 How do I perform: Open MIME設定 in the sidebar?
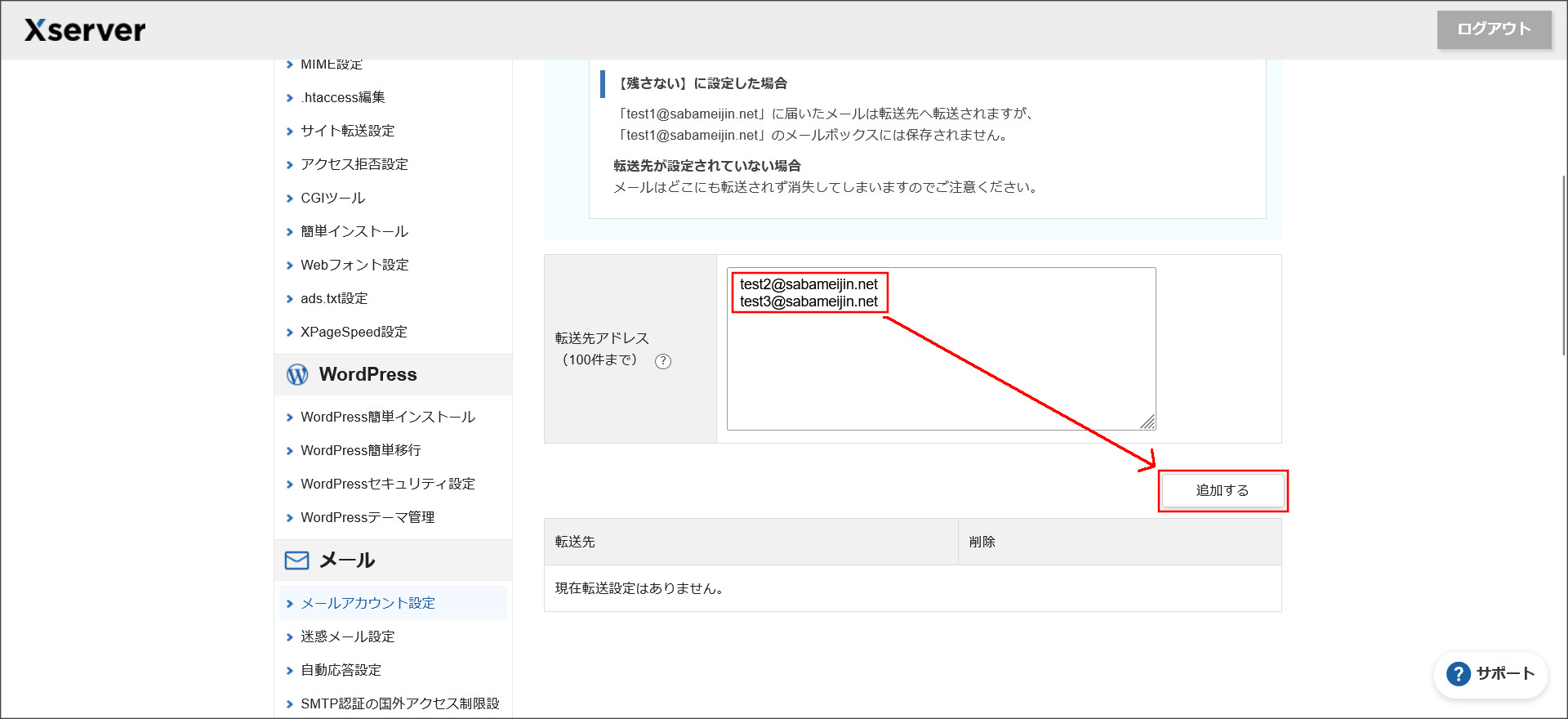coord(332,64)
